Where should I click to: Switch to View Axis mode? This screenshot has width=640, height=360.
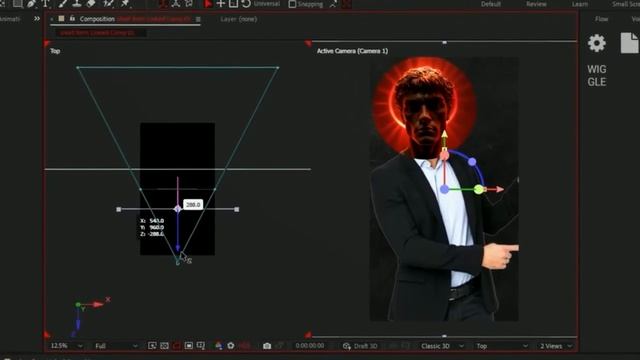(x=189, y=4)
